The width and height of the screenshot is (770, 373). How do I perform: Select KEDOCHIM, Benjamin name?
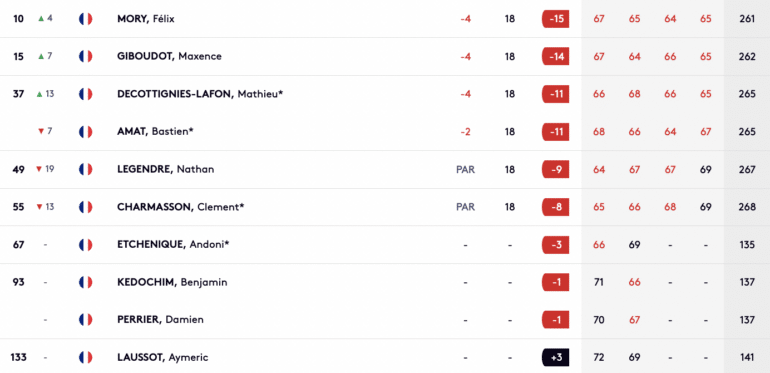[172, 282]
